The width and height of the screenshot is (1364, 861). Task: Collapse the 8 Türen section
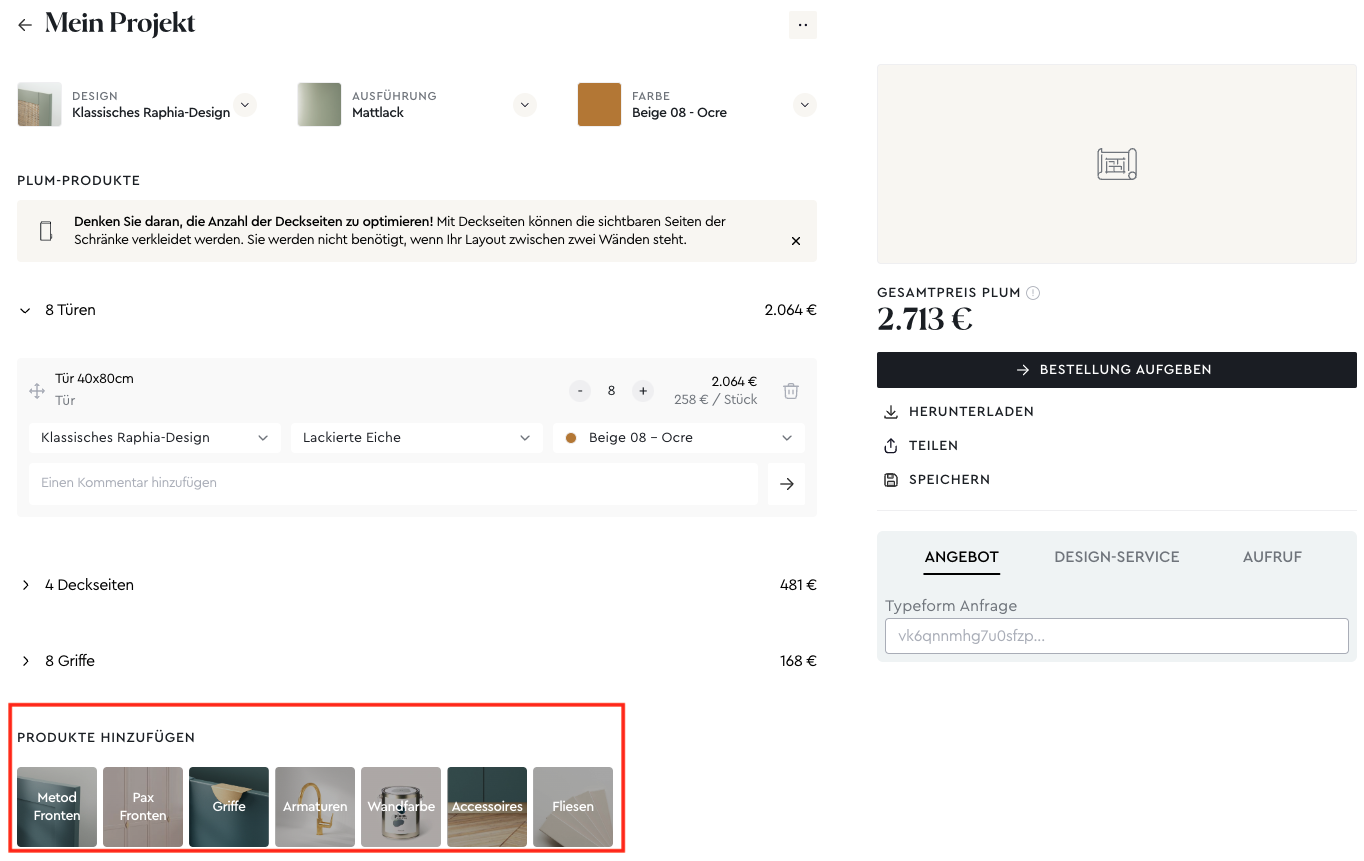pos(26,311)
